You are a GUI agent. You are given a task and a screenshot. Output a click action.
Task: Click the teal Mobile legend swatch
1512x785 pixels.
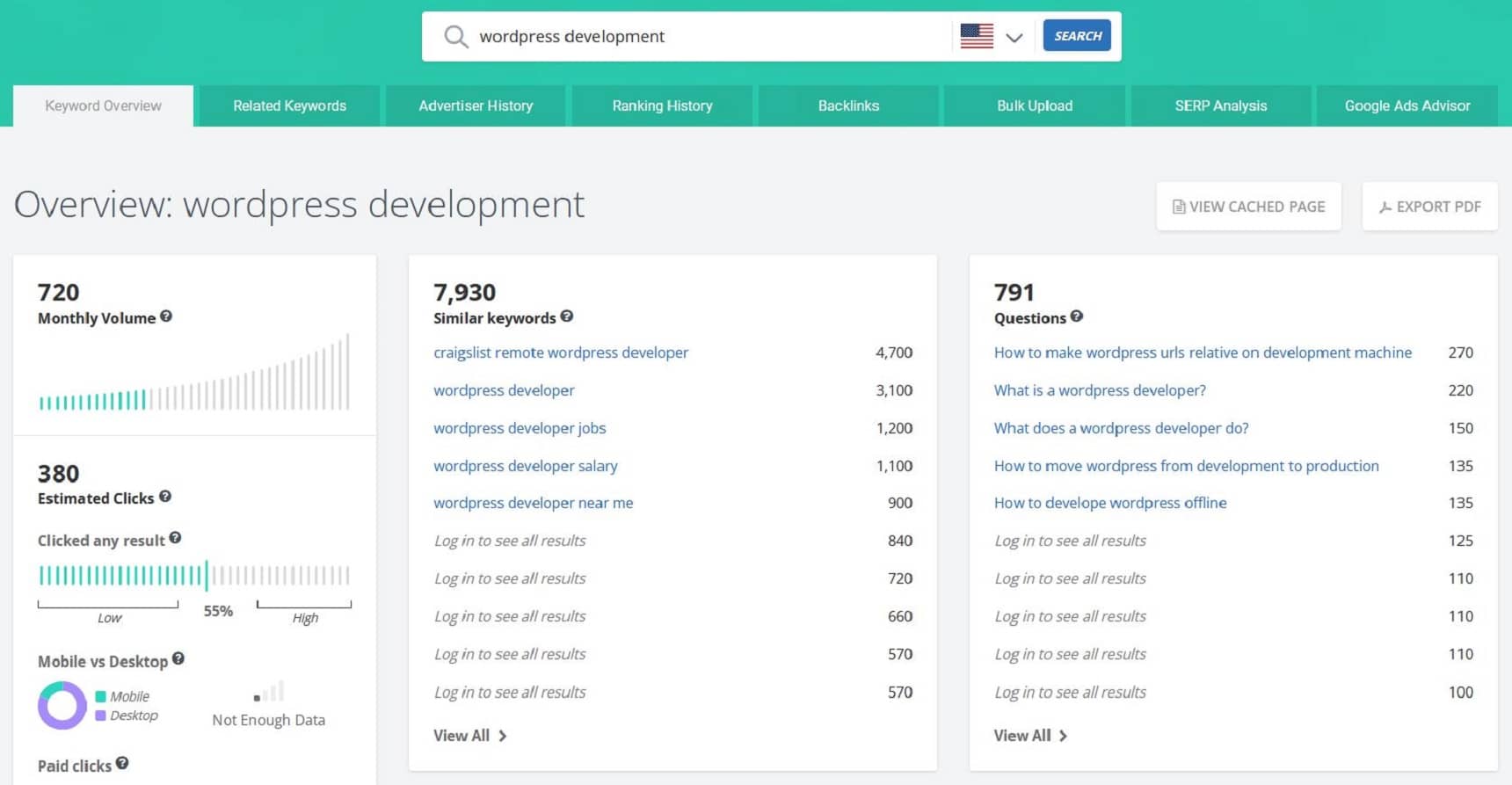100,696
